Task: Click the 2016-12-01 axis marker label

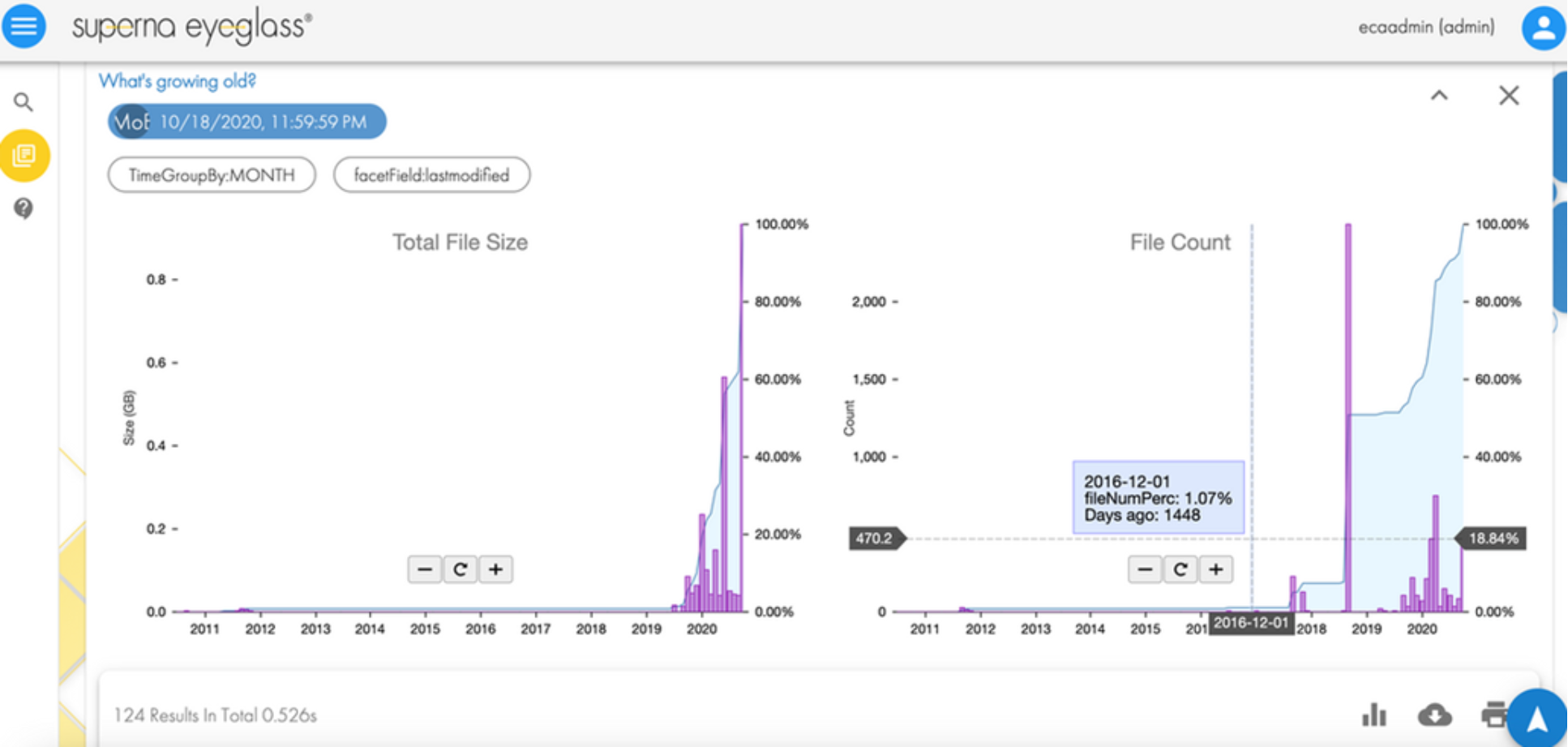Action: [x=1251, y=623]
